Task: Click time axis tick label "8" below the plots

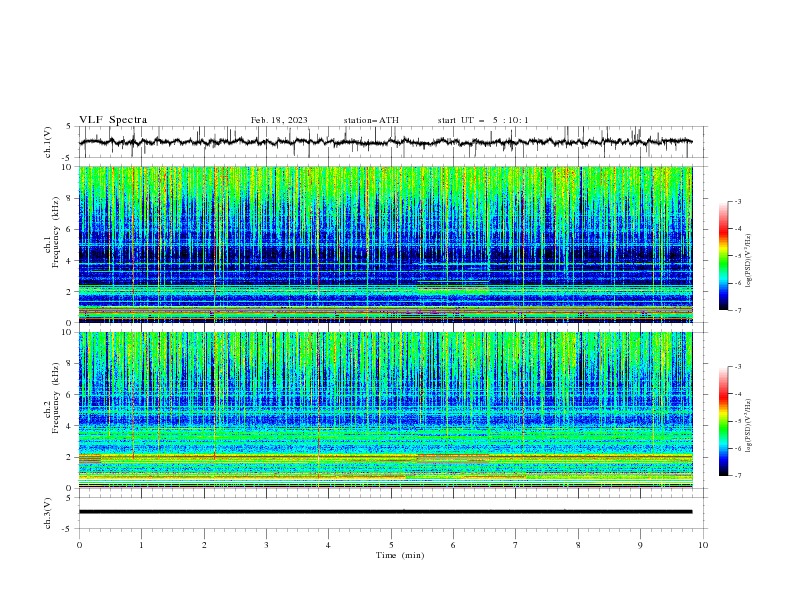Action: (578, 545)
